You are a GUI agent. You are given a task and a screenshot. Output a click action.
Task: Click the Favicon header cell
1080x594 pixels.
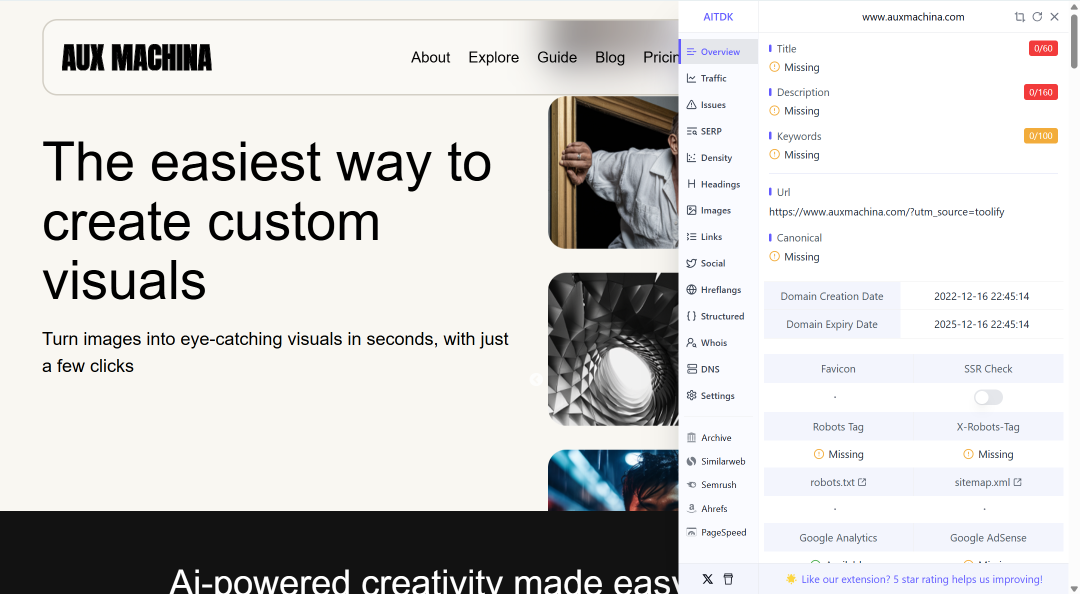coord(838,369)
